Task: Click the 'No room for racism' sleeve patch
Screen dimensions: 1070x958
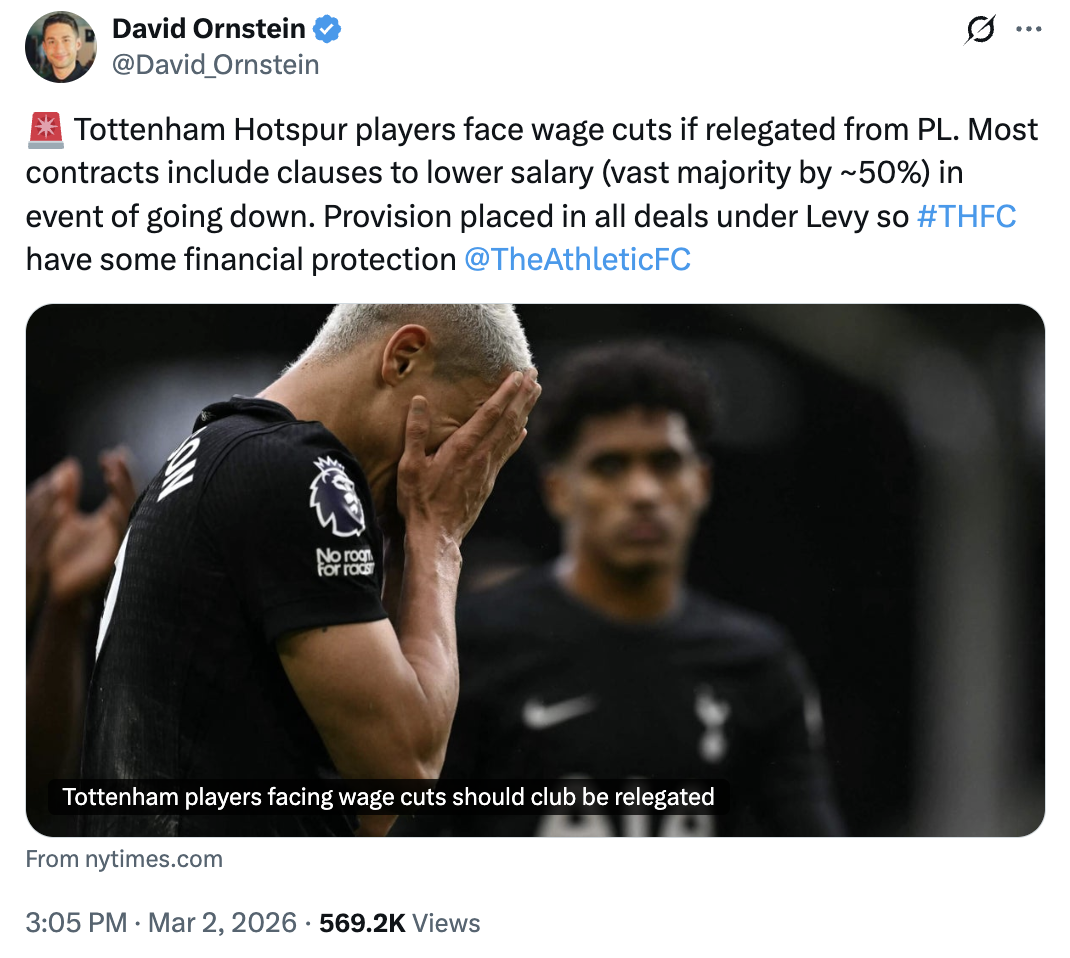Action: pyautogui.click(x=345, y=562)
